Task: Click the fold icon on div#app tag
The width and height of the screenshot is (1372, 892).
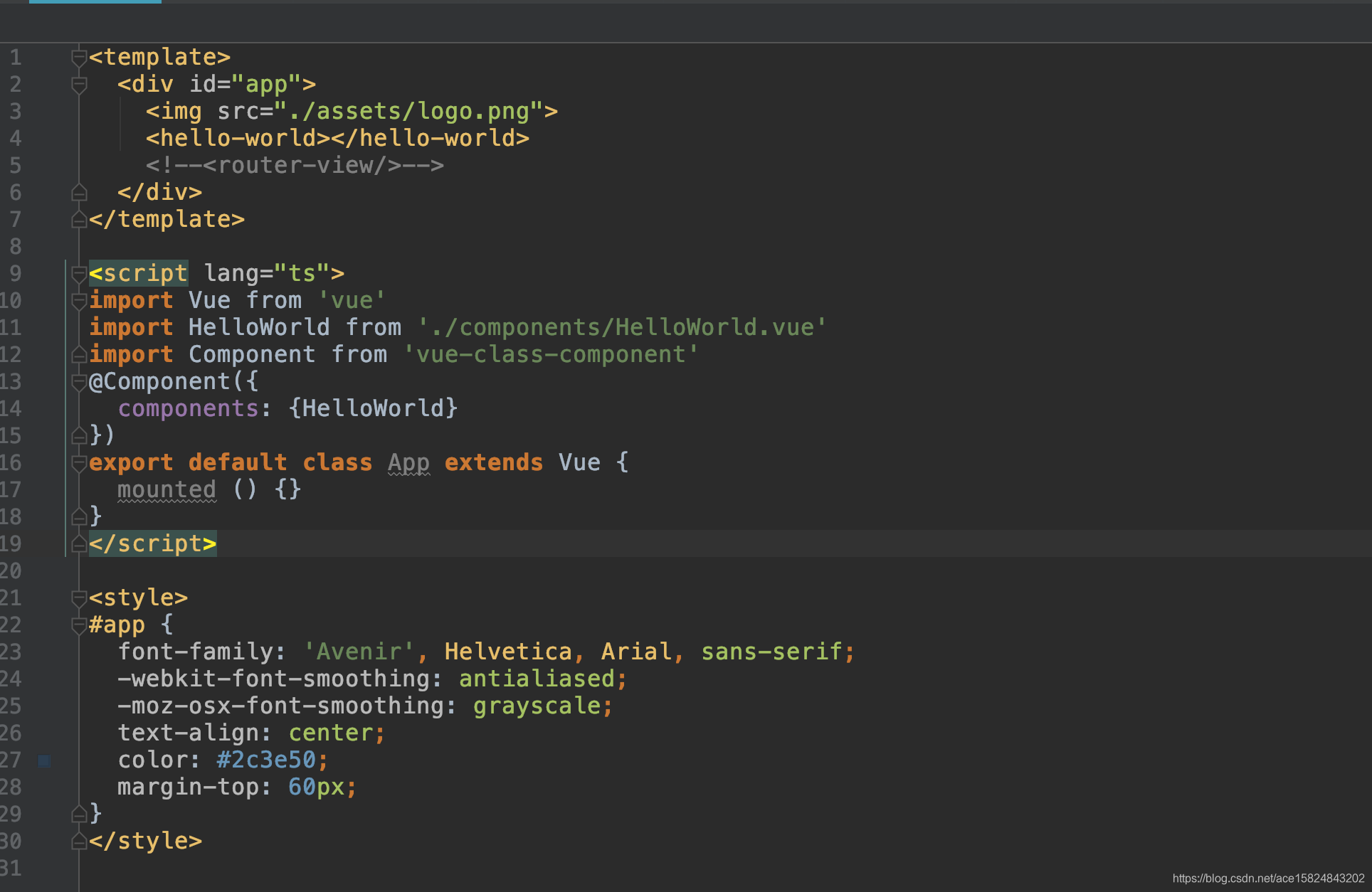Action: coord(80,82)
